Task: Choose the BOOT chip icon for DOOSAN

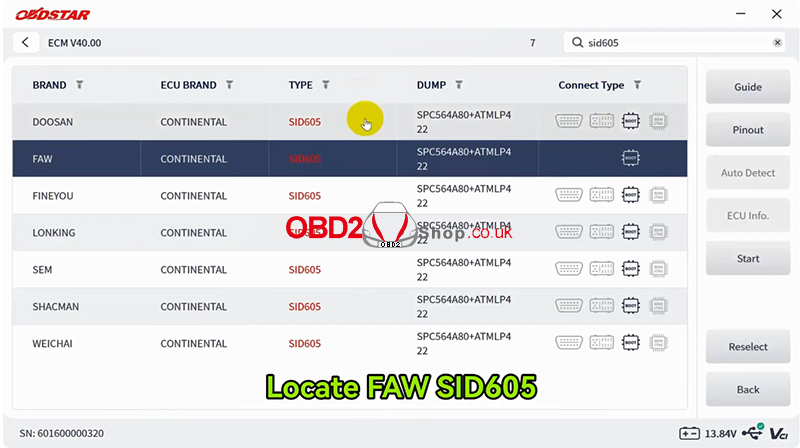Action: tap(631, 121)
